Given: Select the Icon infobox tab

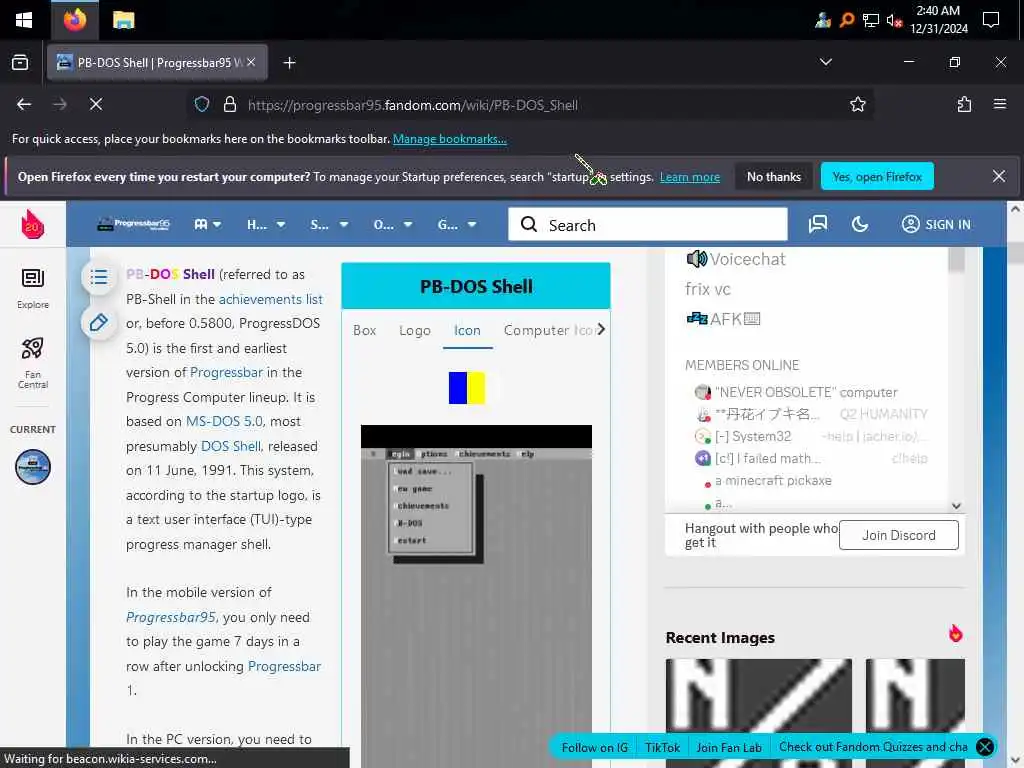Looking at the screenshot, I should 467,330.
